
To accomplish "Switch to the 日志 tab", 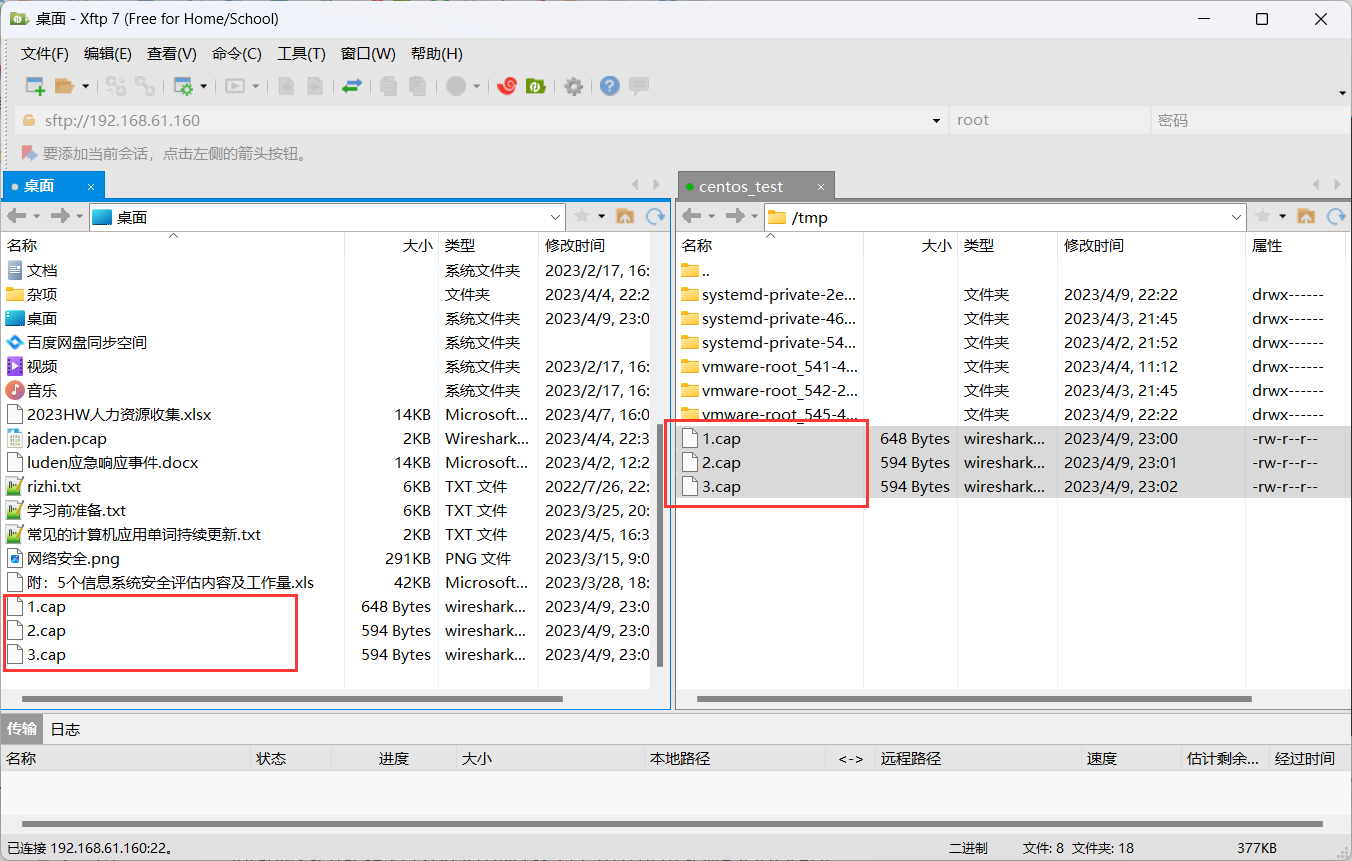I will click(x=65, y=729).
